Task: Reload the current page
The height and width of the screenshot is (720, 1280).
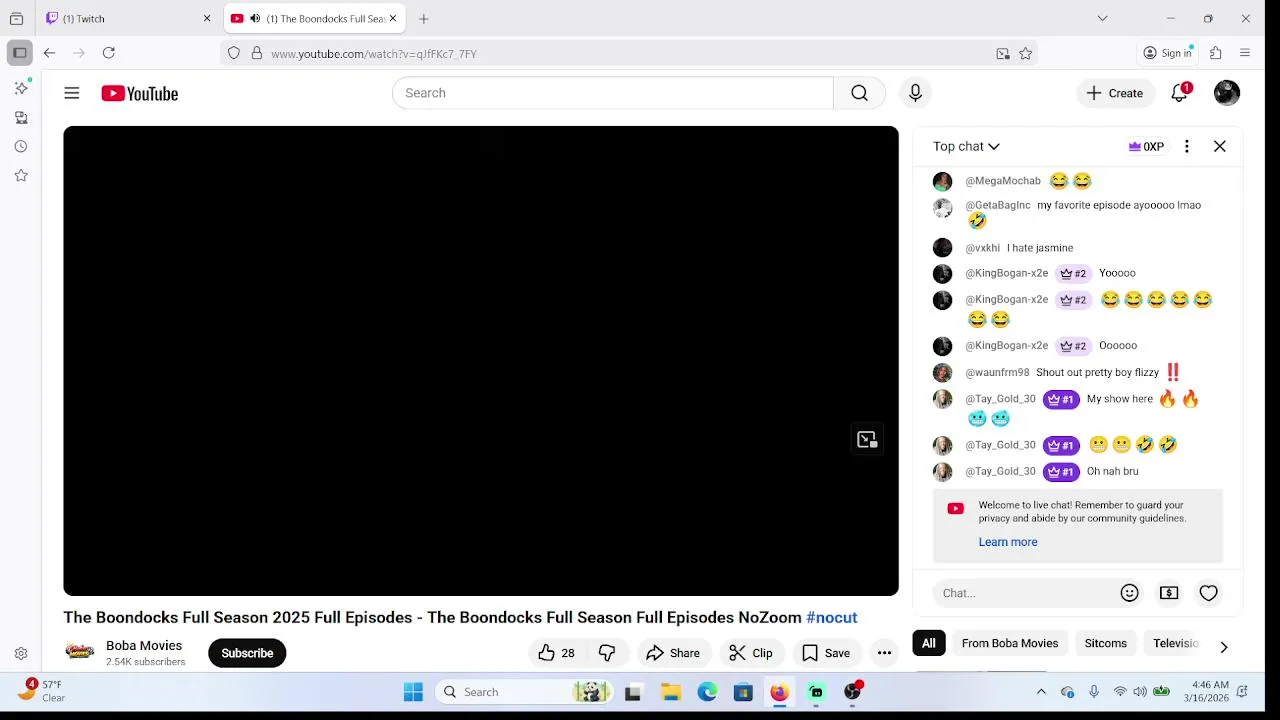Action: click(109, 53)
